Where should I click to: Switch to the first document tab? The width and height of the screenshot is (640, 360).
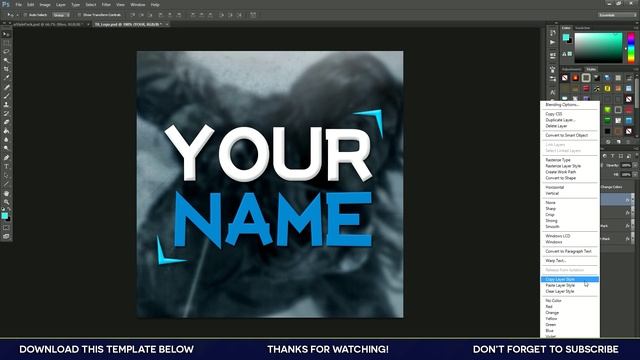47,24
